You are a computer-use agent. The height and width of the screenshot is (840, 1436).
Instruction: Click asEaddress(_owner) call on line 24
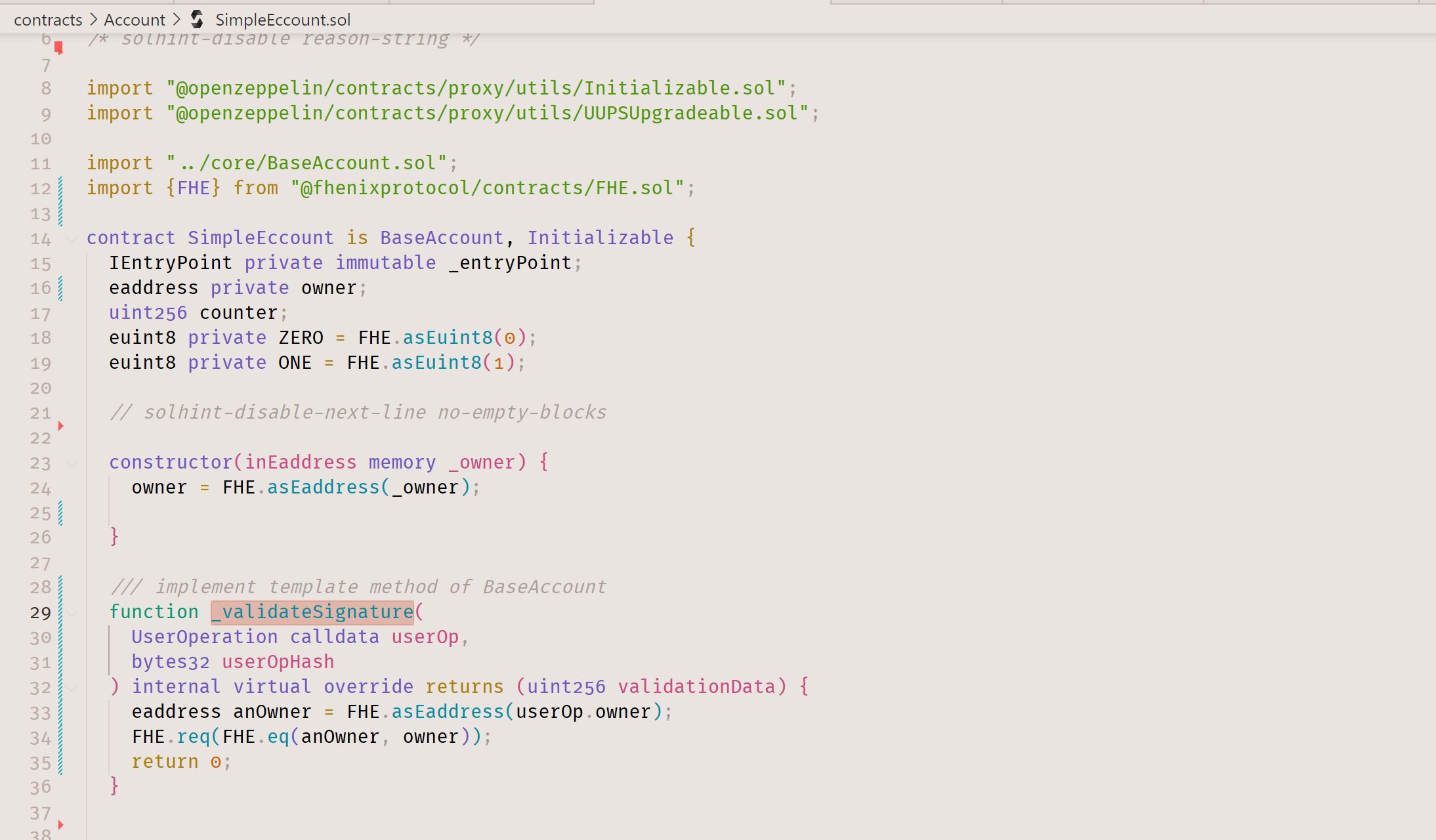click(369, 487)
